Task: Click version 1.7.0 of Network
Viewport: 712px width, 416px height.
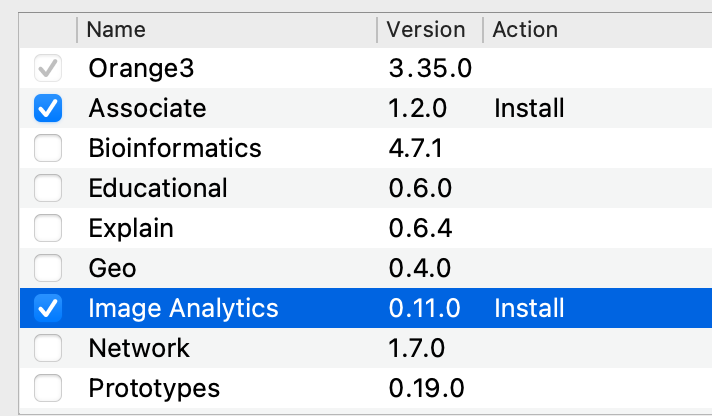Action: point(416,348)
